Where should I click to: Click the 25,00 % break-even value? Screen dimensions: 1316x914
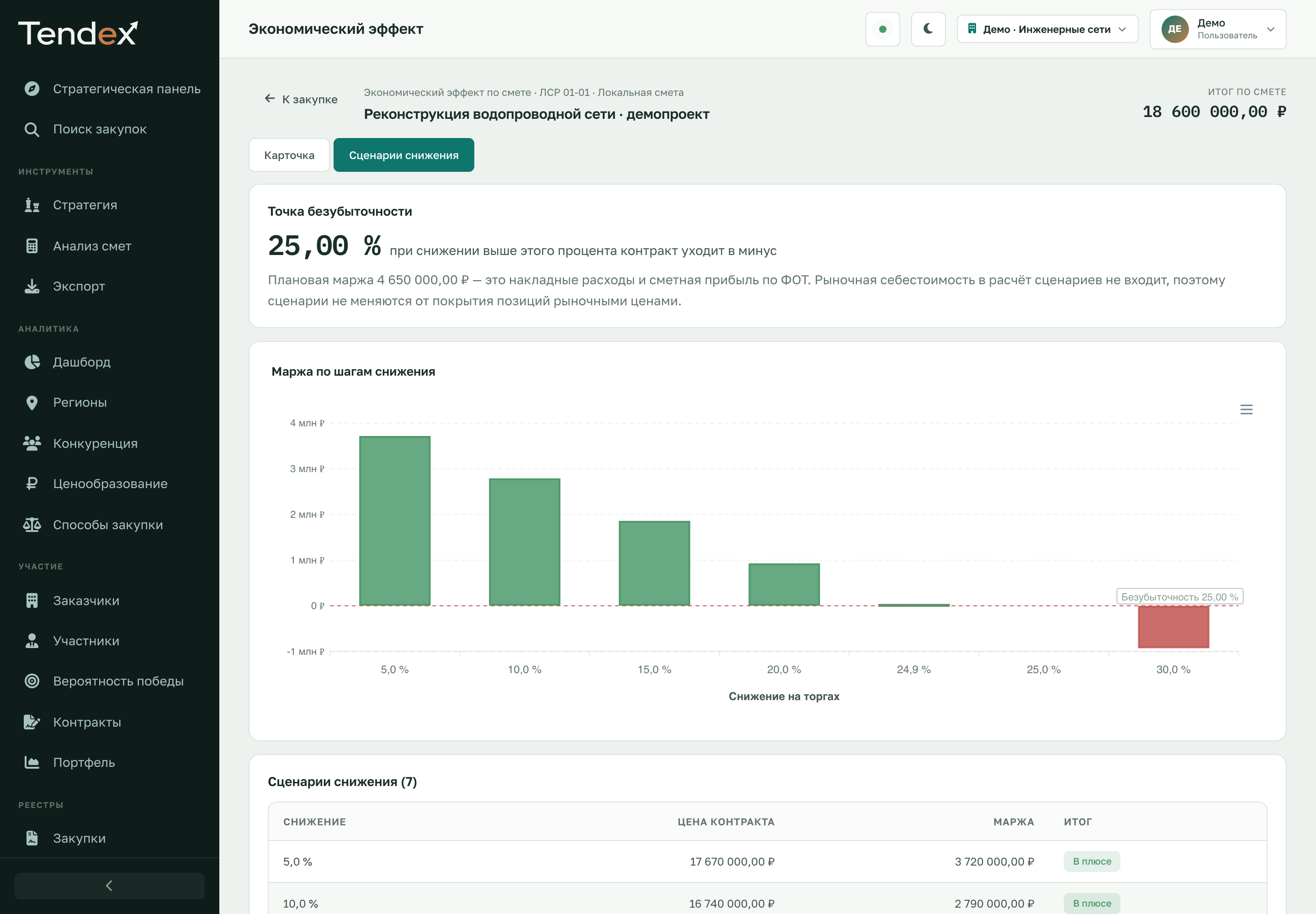click(324, 246)
